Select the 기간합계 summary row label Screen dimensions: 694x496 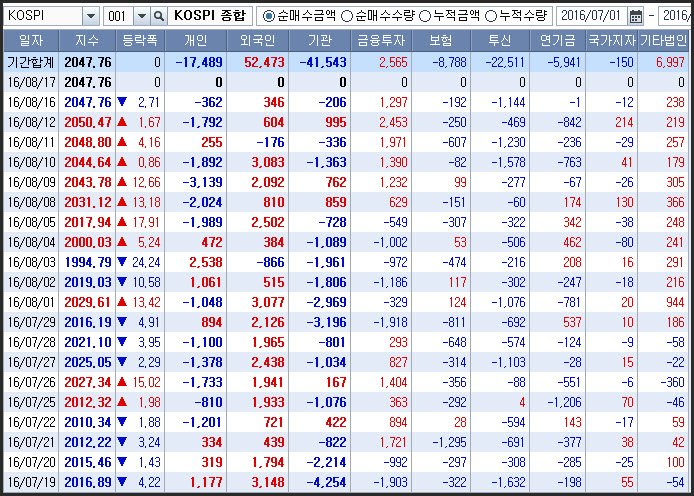coord(31,62)
